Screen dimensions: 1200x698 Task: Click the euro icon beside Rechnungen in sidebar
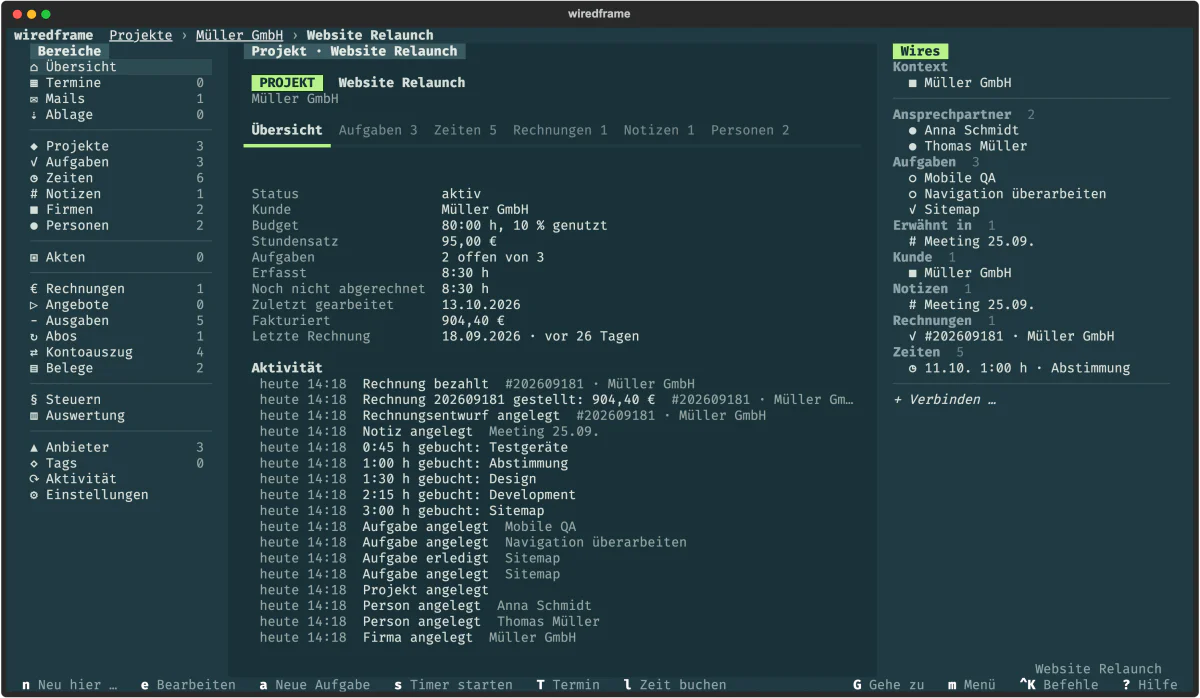[x=34, y=289]
